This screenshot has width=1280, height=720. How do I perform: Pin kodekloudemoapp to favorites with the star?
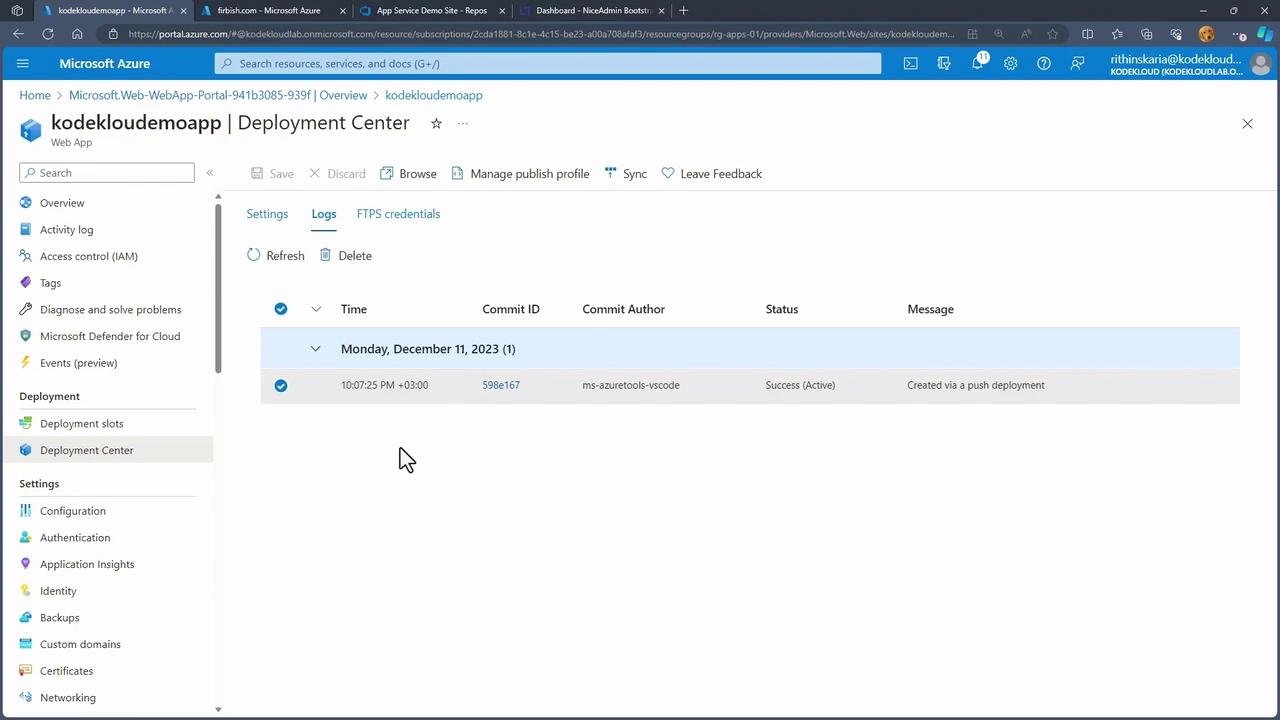[x=436, y=123]
